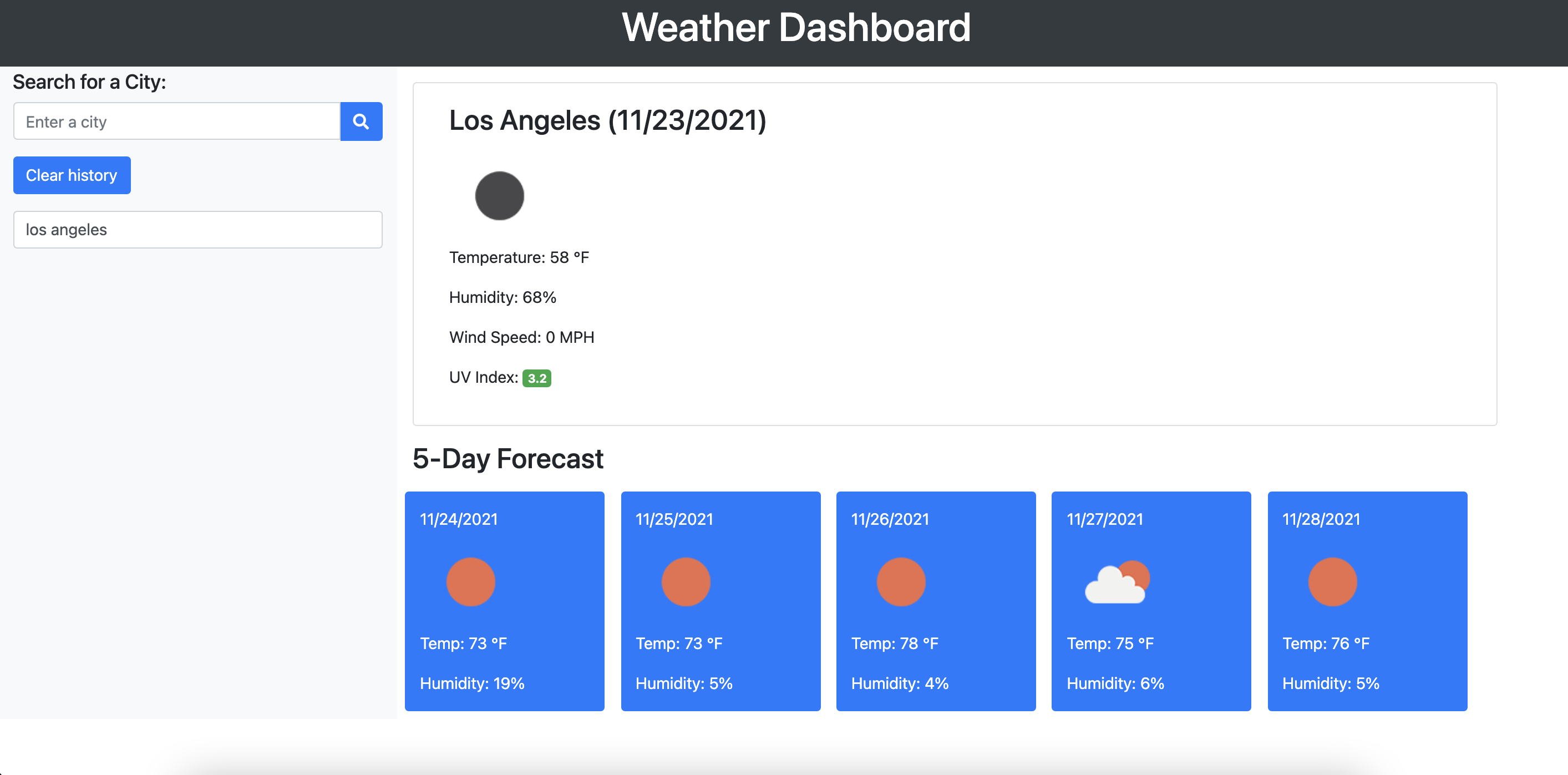
Task: Click the Temperature reading of 58 °F
Action: (519, 256)
